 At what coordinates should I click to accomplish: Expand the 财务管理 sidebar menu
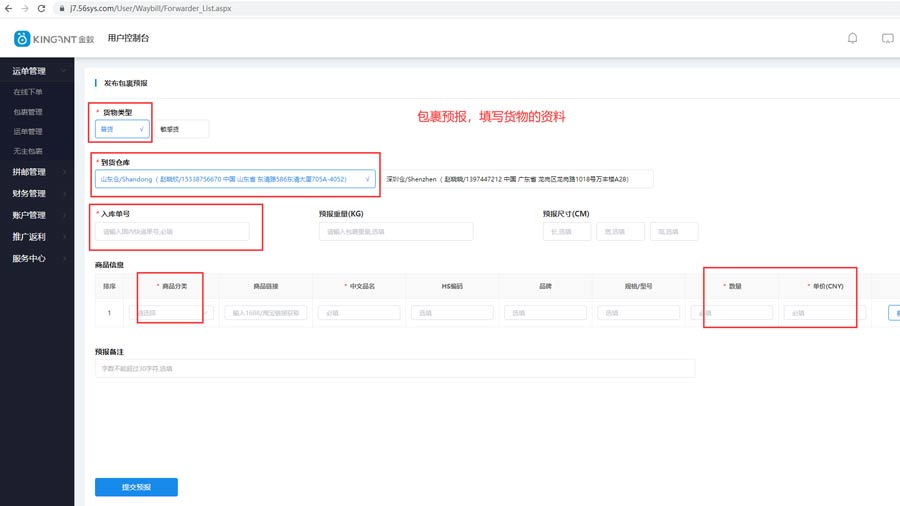point(36,193)
